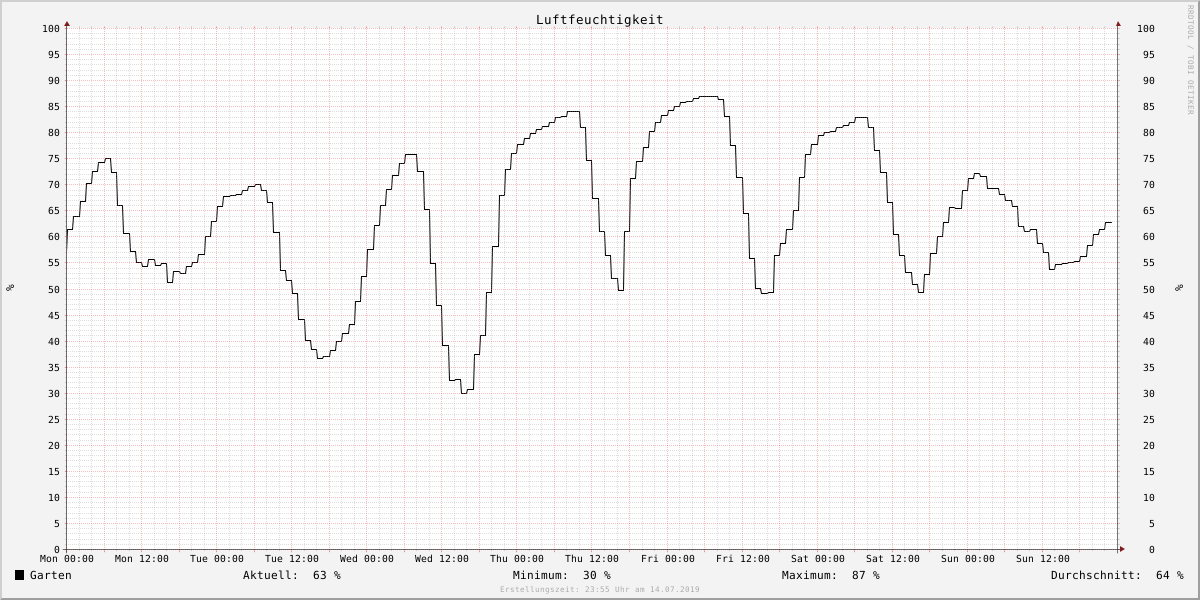
Task: Click the Thu 12:00 time axis label
Action: (592, 559)
